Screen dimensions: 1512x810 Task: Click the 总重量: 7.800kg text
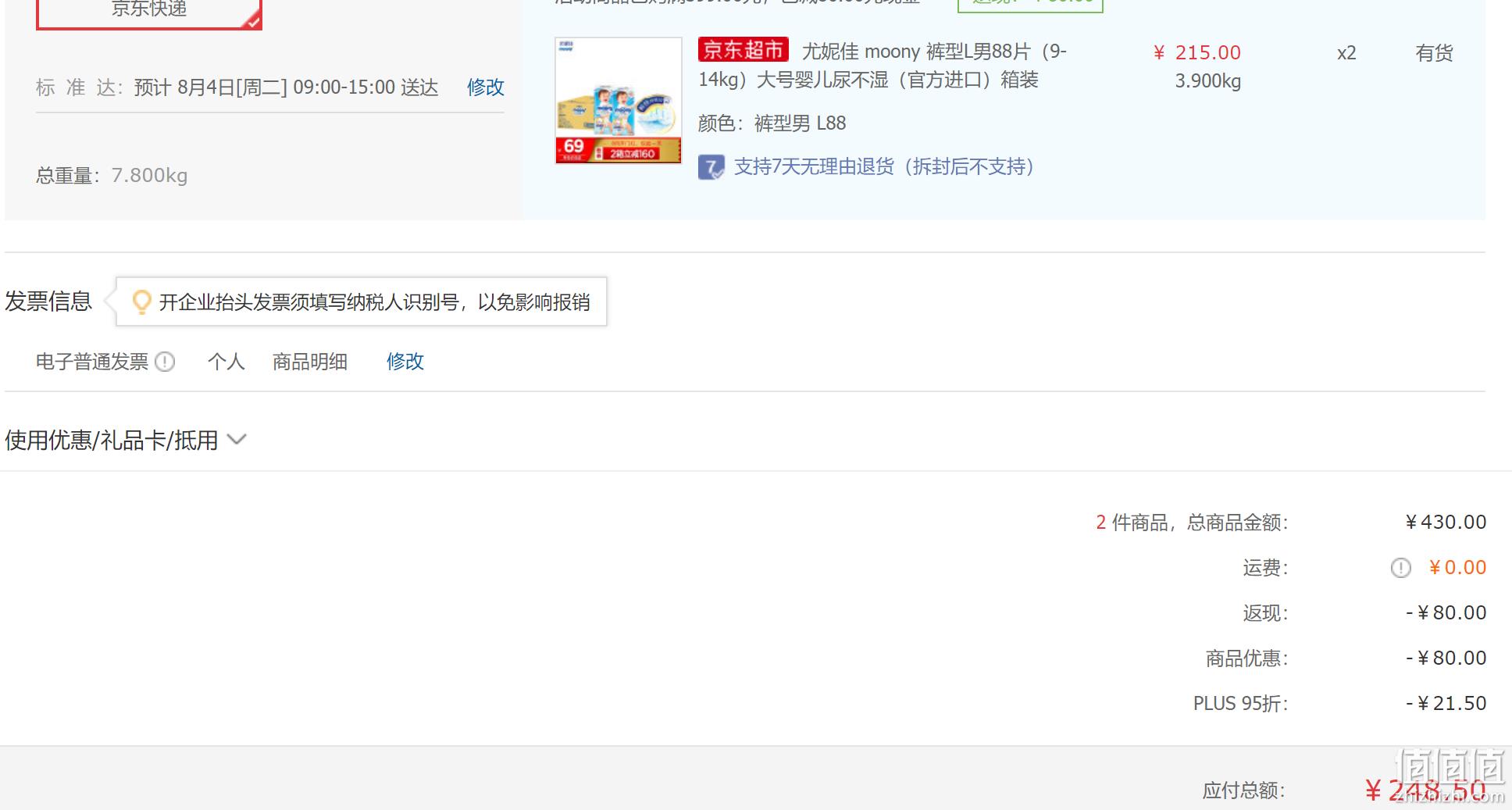(x=112, y=176)
